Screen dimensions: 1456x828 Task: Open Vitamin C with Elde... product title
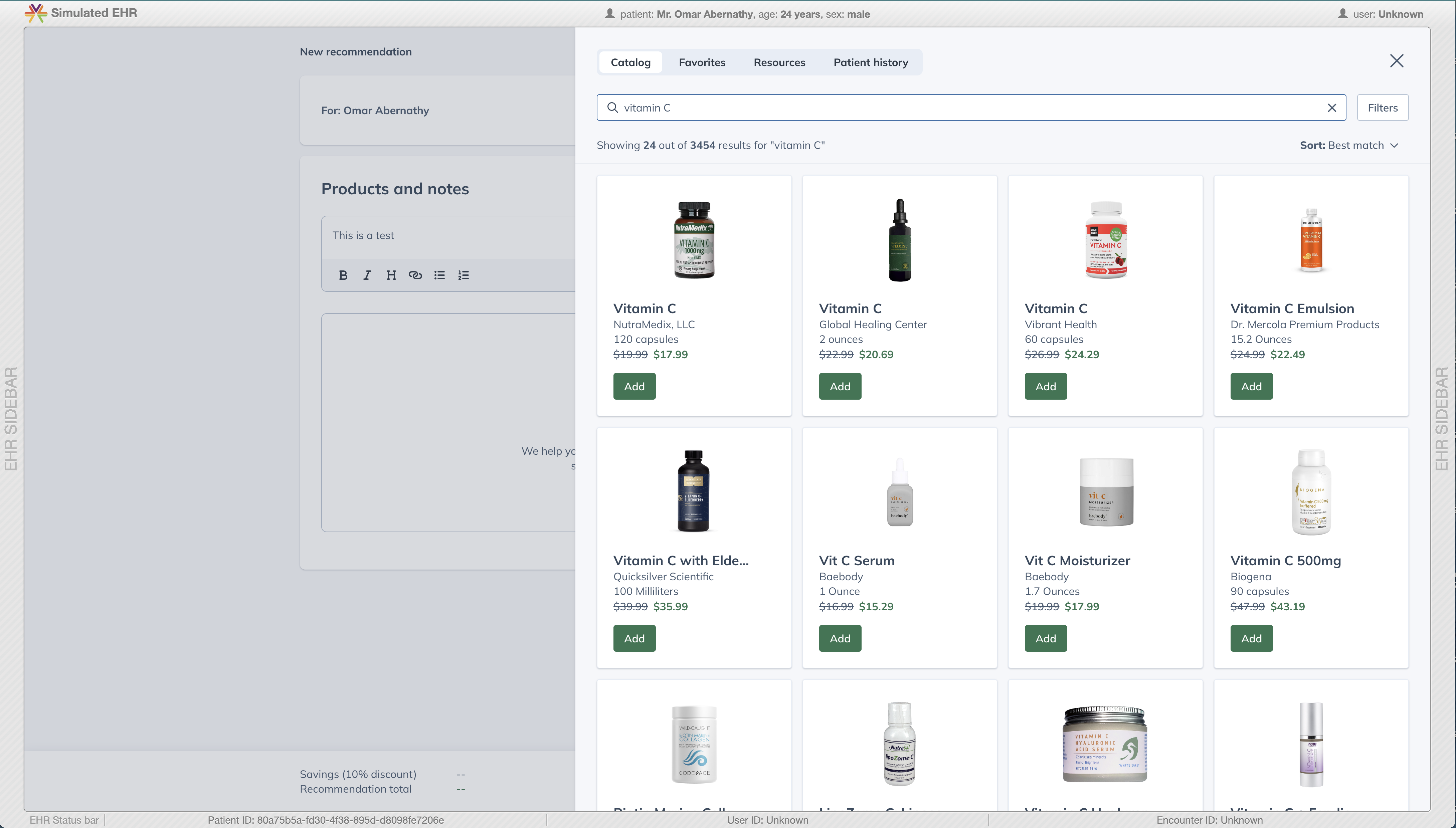(681, 561)
